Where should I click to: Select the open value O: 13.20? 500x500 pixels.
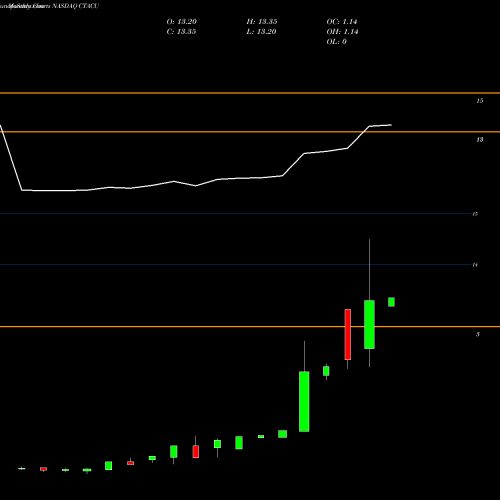click(182, 22)
